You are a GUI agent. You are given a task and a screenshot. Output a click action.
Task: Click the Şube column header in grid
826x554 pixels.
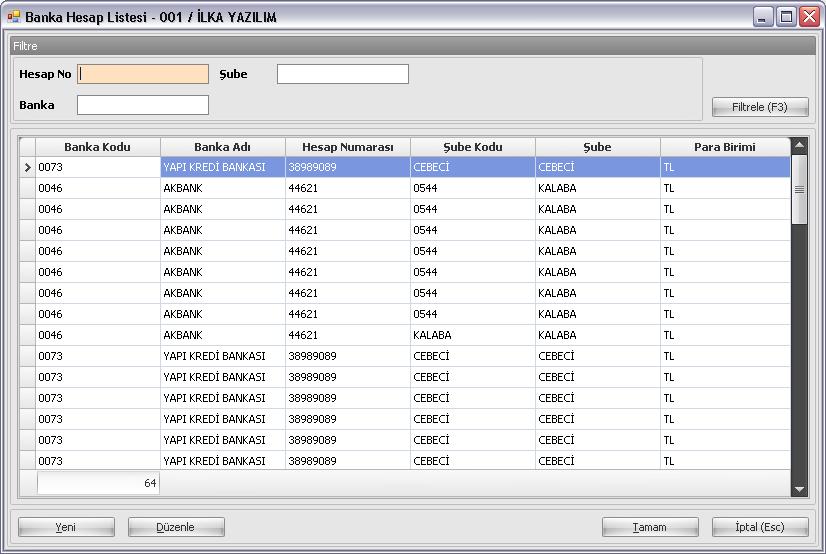pyautogui.click(x=597, y=147)
